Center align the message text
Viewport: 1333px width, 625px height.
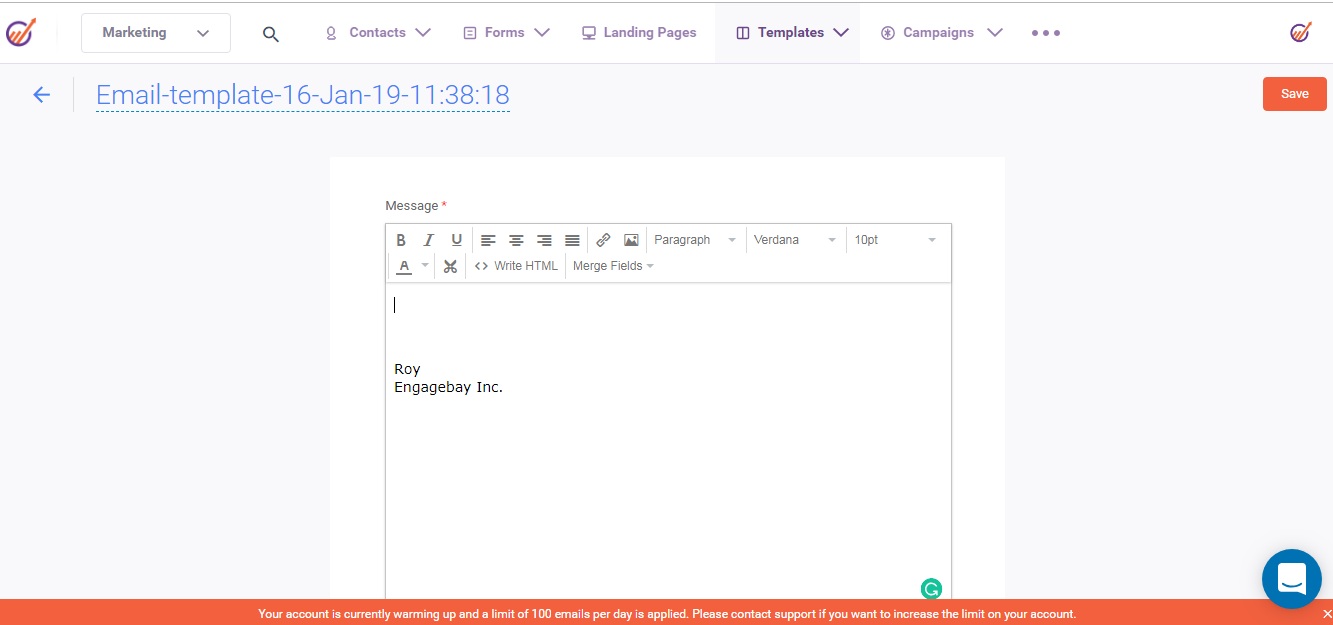pyautogui.click(x=516, y=240)
